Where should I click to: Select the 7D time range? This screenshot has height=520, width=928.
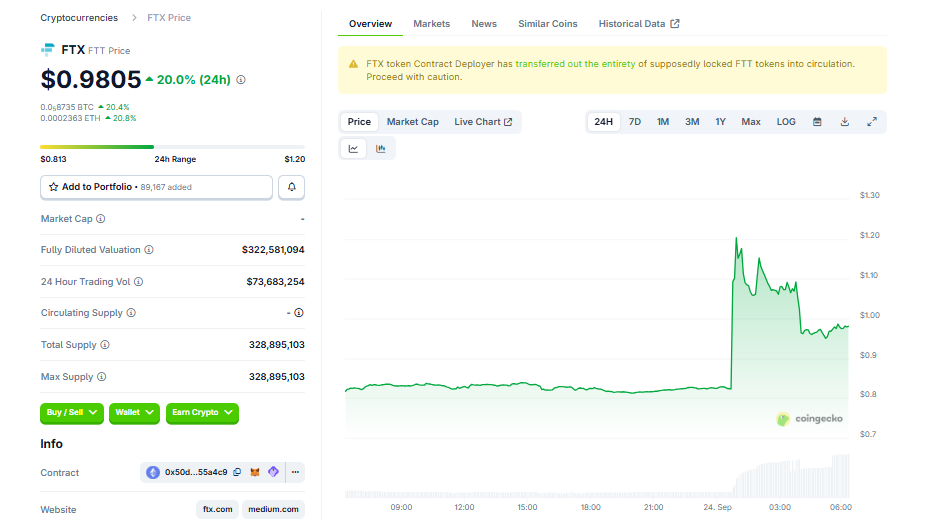[634, 122]
